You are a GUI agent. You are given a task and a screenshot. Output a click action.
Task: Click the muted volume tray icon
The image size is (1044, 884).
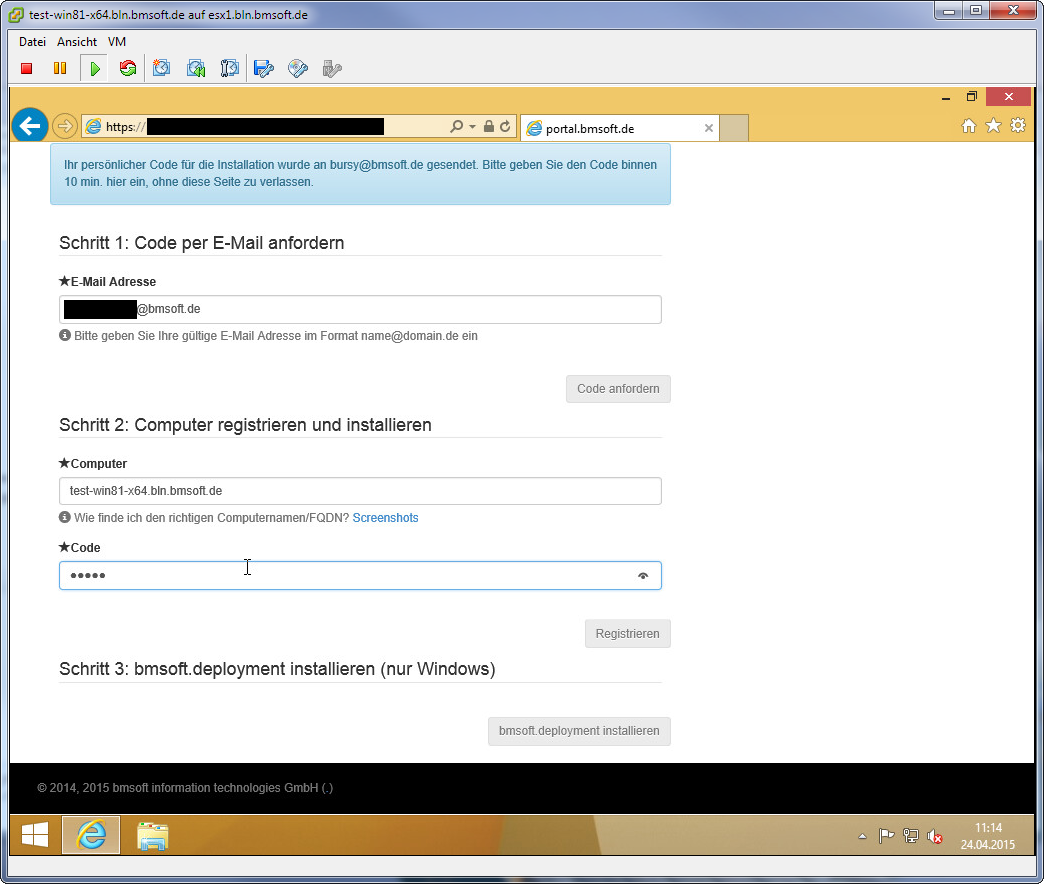point(935,836)
